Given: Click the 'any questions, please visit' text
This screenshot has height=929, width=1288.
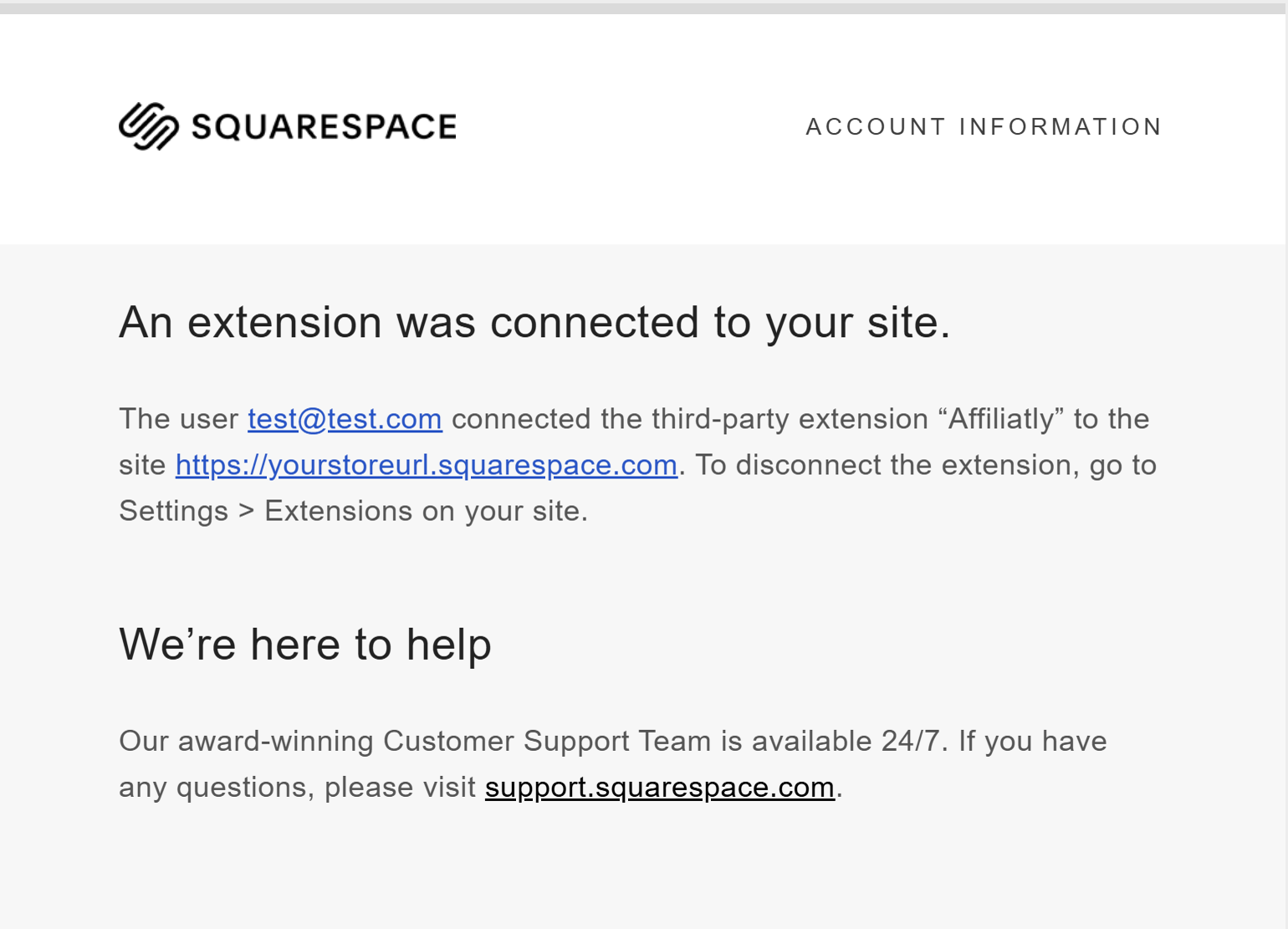Looking at the screenshot, I should click(x=297, y=787).
